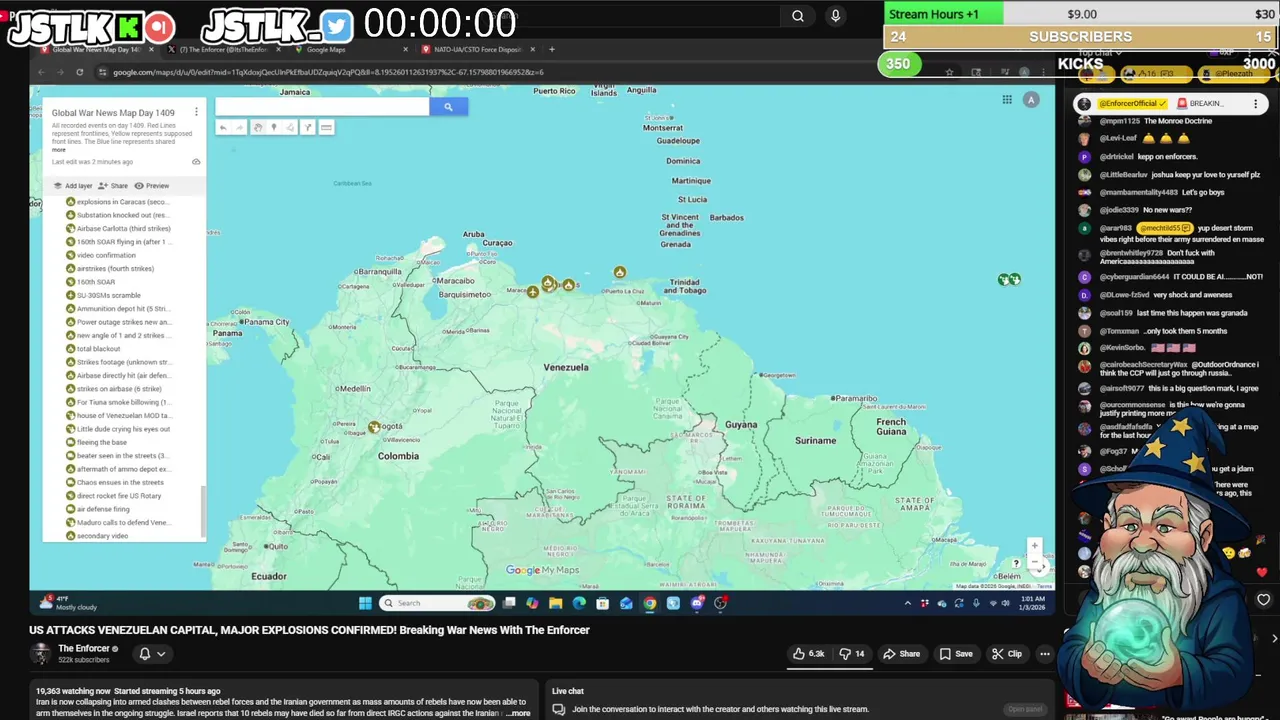The height and width of the screenshot is (720, 1280).
Task: Switch to 'Global War News Map' tab
Action: tap(98, 49)
